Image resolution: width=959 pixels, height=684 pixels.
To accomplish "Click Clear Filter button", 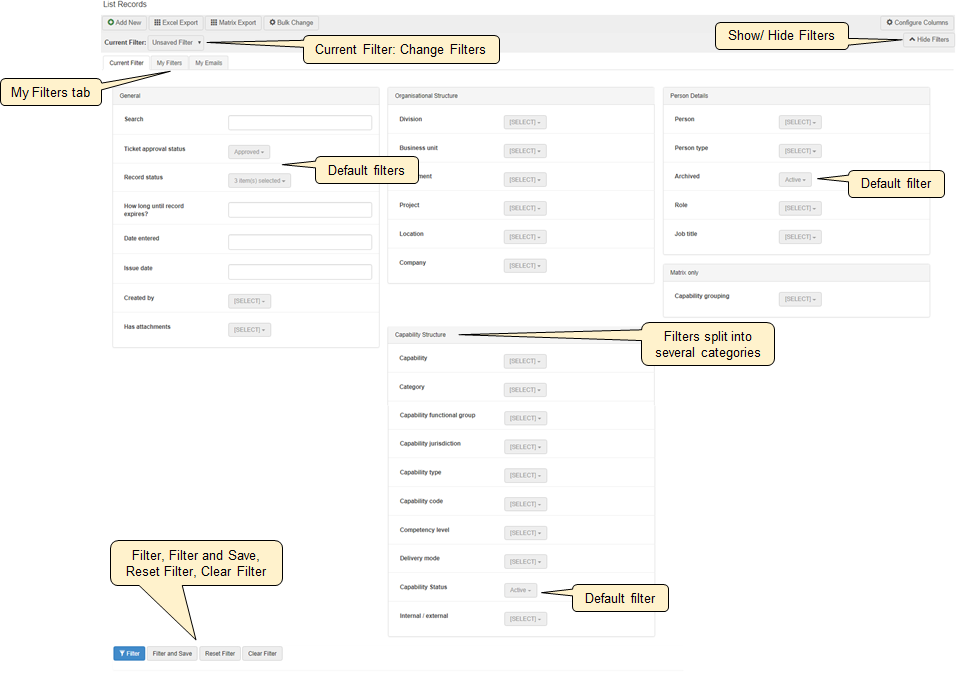I will pyautogui.click(x=262, y=653).
